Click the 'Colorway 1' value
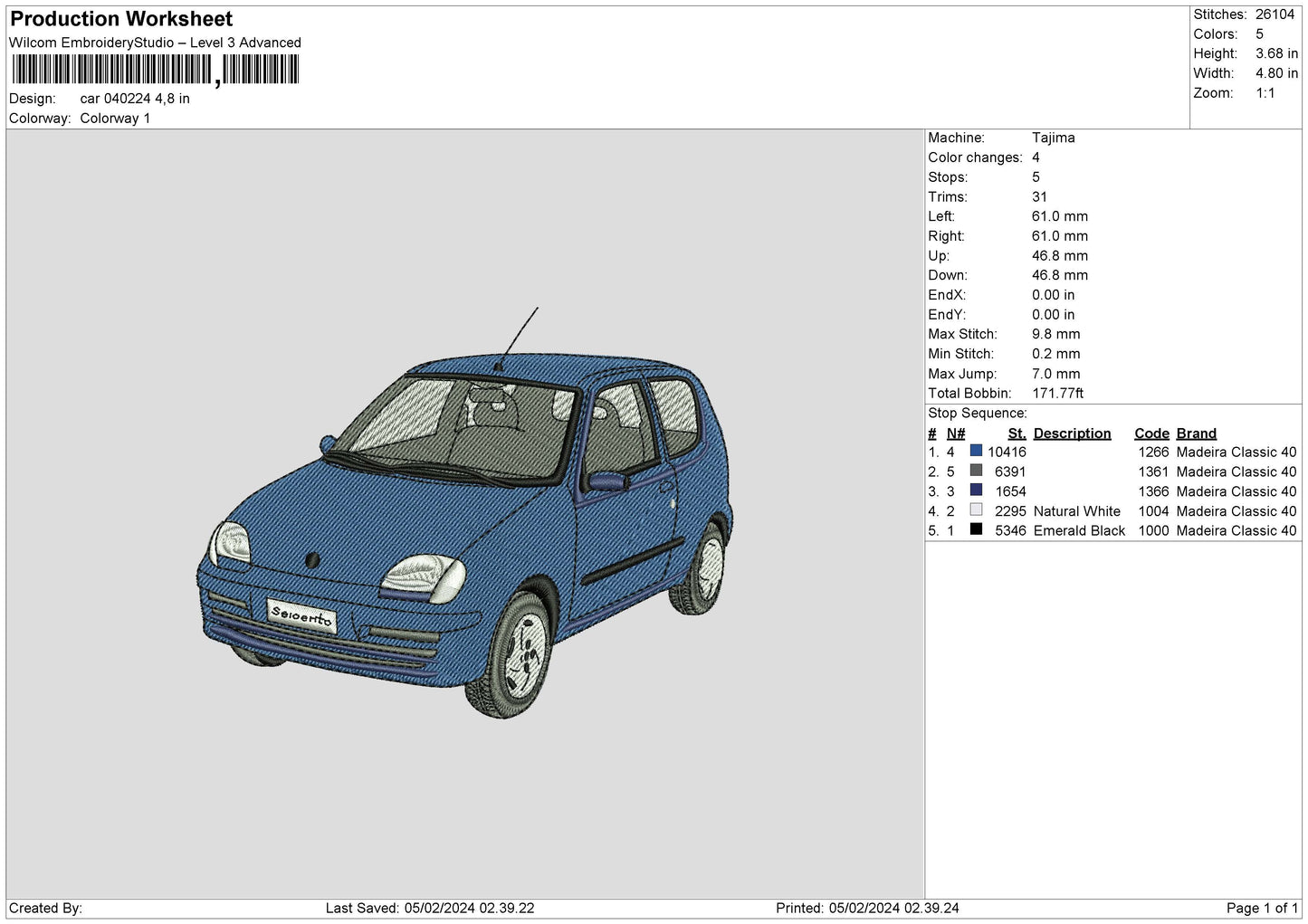Image resolution: width=1308 pixels, height=924 pixels. [115, 119]
